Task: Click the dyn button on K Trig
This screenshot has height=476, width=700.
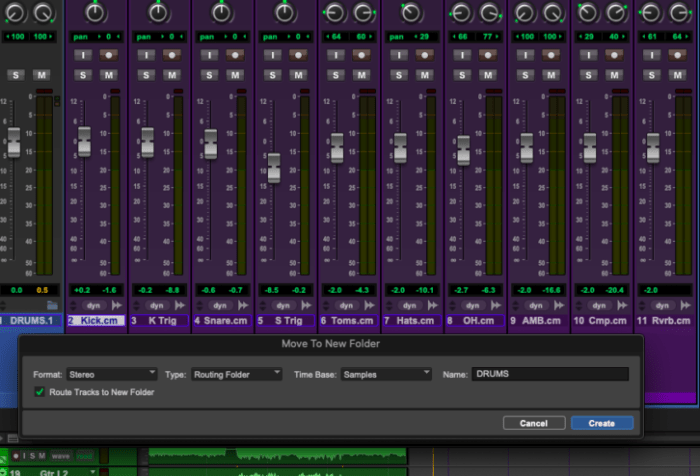Action: coord(157,305)
